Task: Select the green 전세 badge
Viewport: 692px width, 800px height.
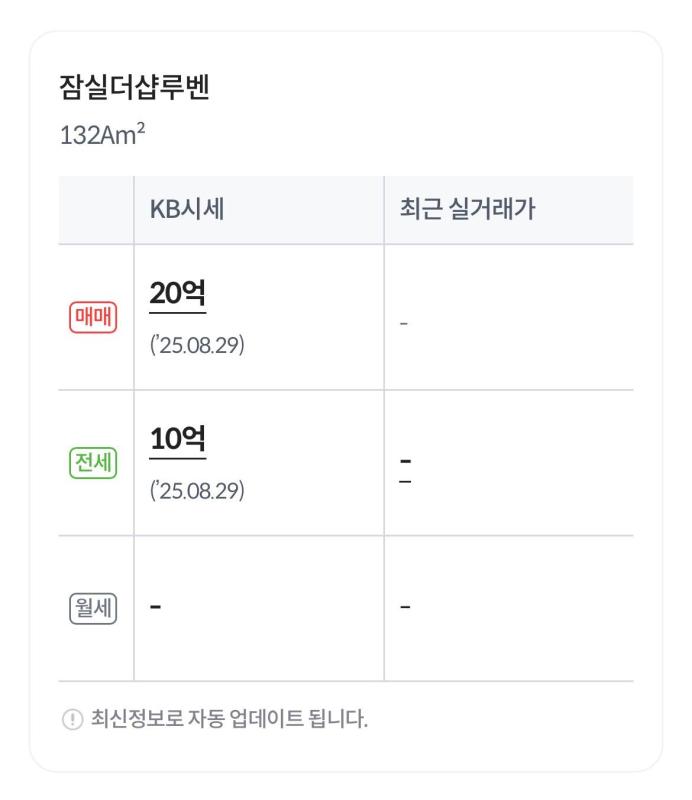Action: pos(93,463)
